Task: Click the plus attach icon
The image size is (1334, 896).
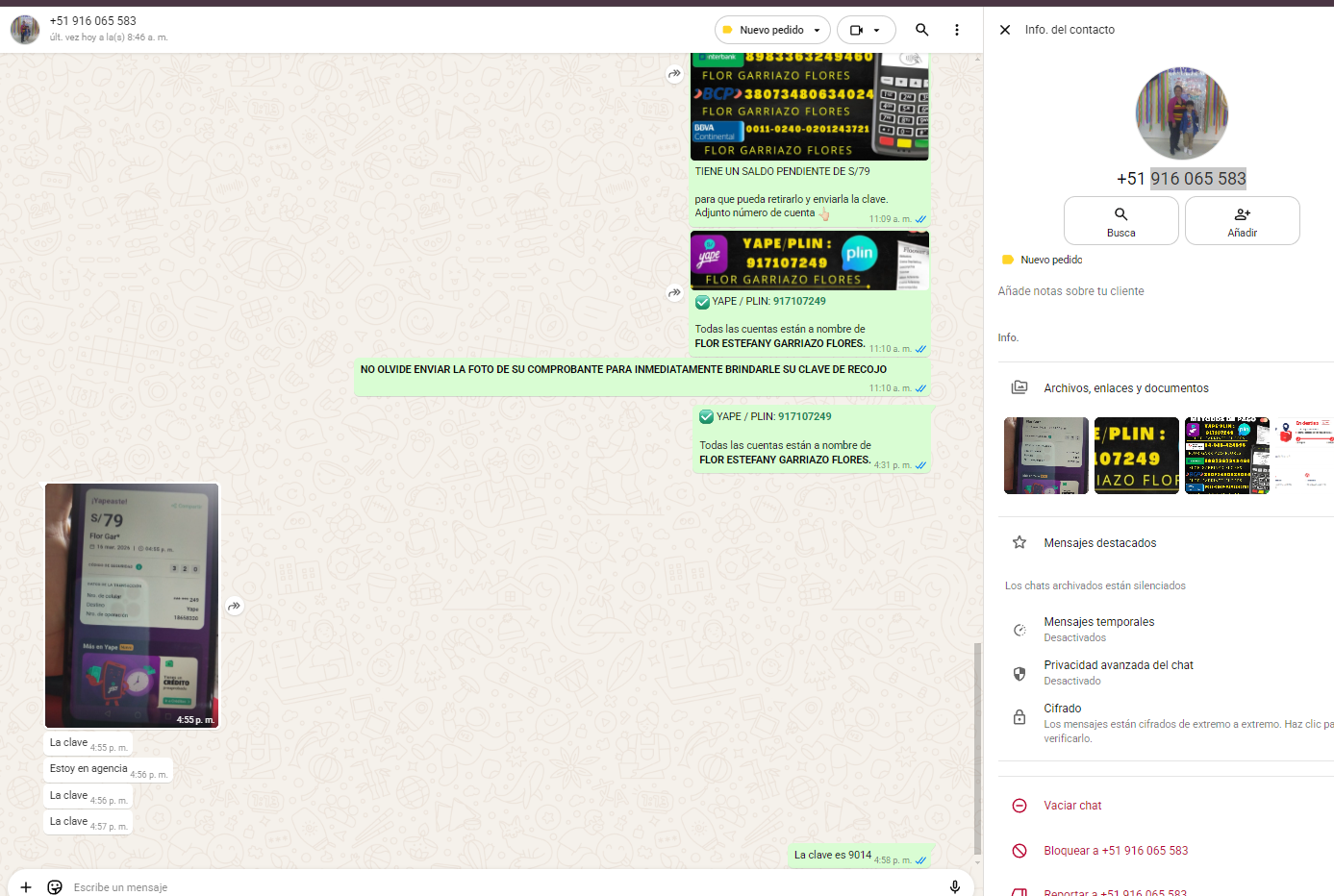Action: (26, 886)
